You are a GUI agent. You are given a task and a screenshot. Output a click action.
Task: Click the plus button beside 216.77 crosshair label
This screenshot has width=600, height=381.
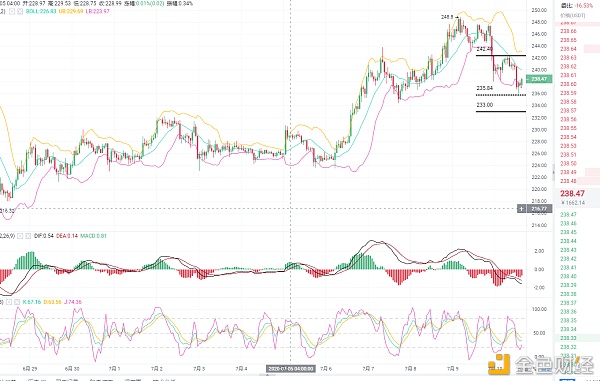tap(521, 209)
